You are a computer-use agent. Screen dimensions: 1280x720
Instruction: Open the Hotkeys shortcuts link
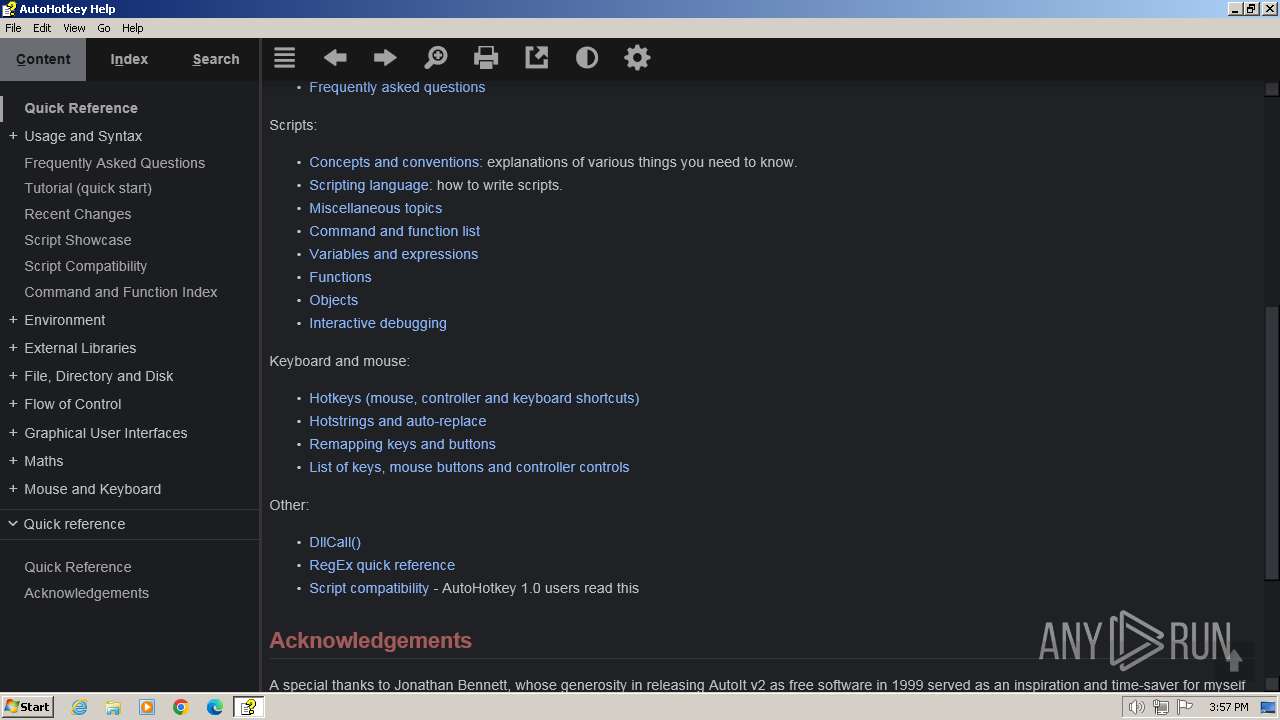[x=474, y=398]
